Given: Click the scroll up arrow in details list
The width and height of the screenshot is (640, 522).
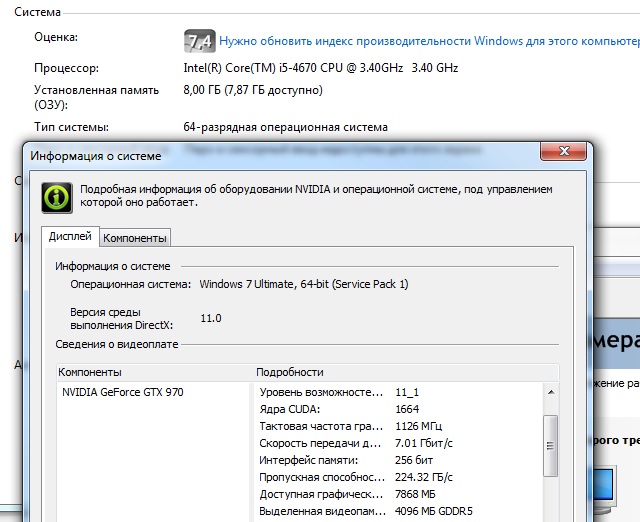Looking at the screenshot, I should pyautogui.click(x=551, y=392).
